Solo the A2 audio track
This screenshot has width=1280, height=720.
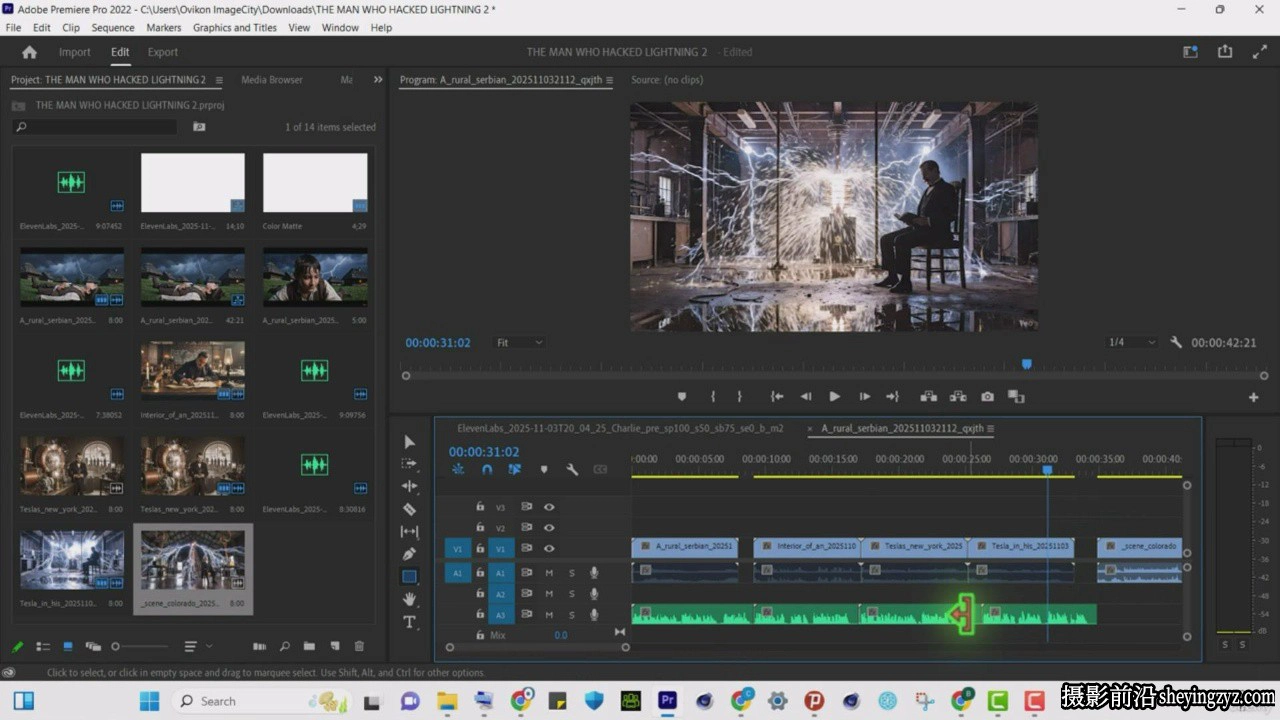coord(572,594)
